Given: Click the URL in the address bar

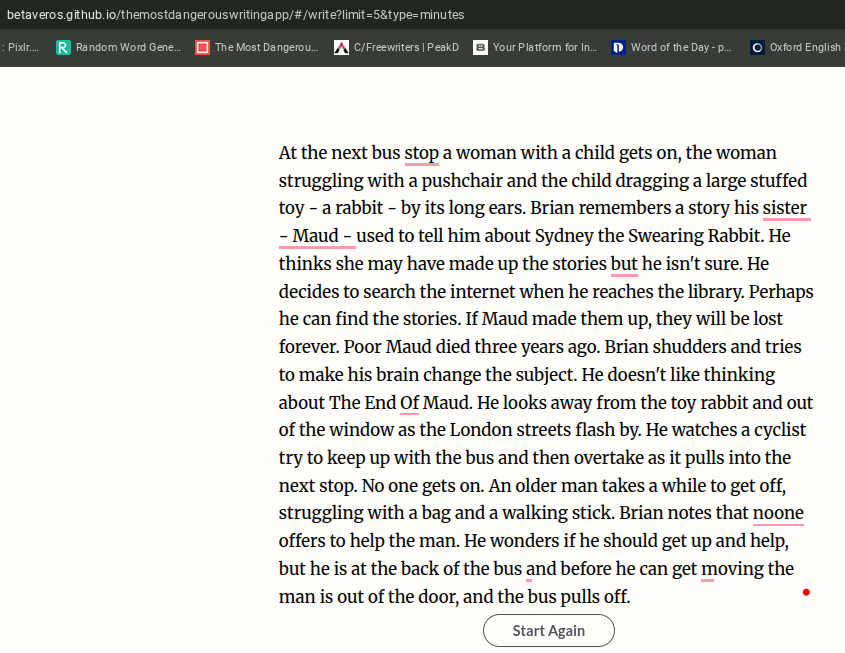Looking at the screenshot, I should (x=236, y=15).
